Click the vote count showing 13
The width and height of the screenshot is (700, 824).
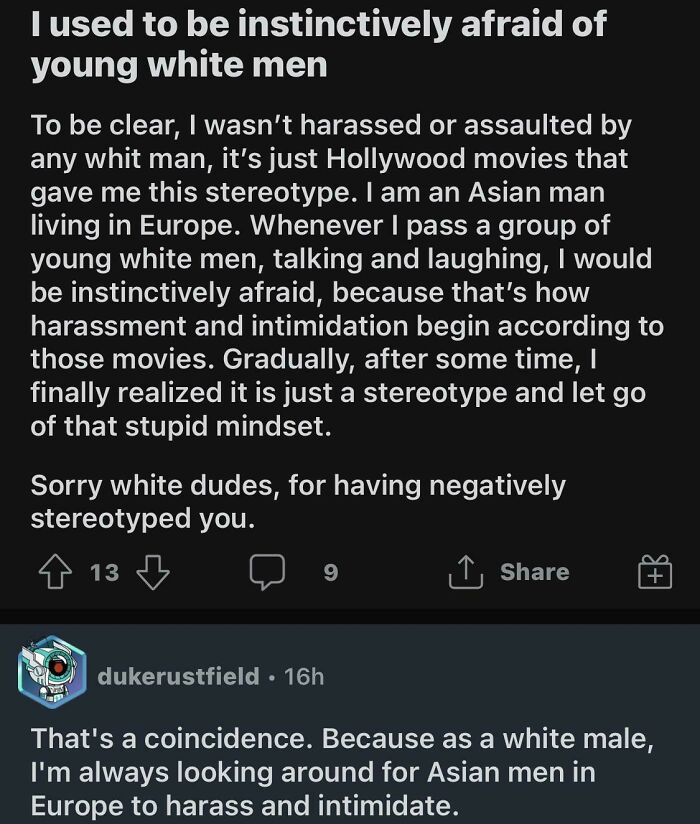point(104,572)
